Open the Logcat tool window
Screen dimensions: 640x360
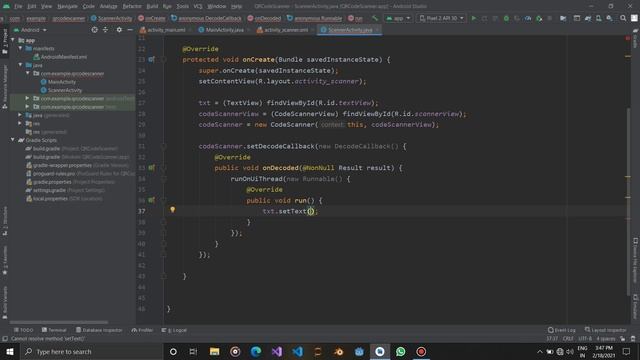[174, 330]
